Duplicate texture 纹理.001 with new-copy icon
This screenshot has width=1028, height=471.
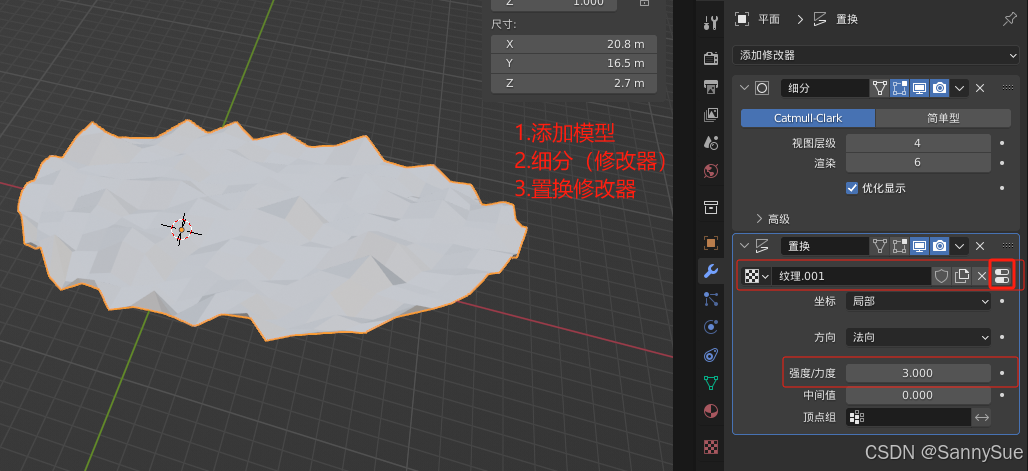click(962, 276)
